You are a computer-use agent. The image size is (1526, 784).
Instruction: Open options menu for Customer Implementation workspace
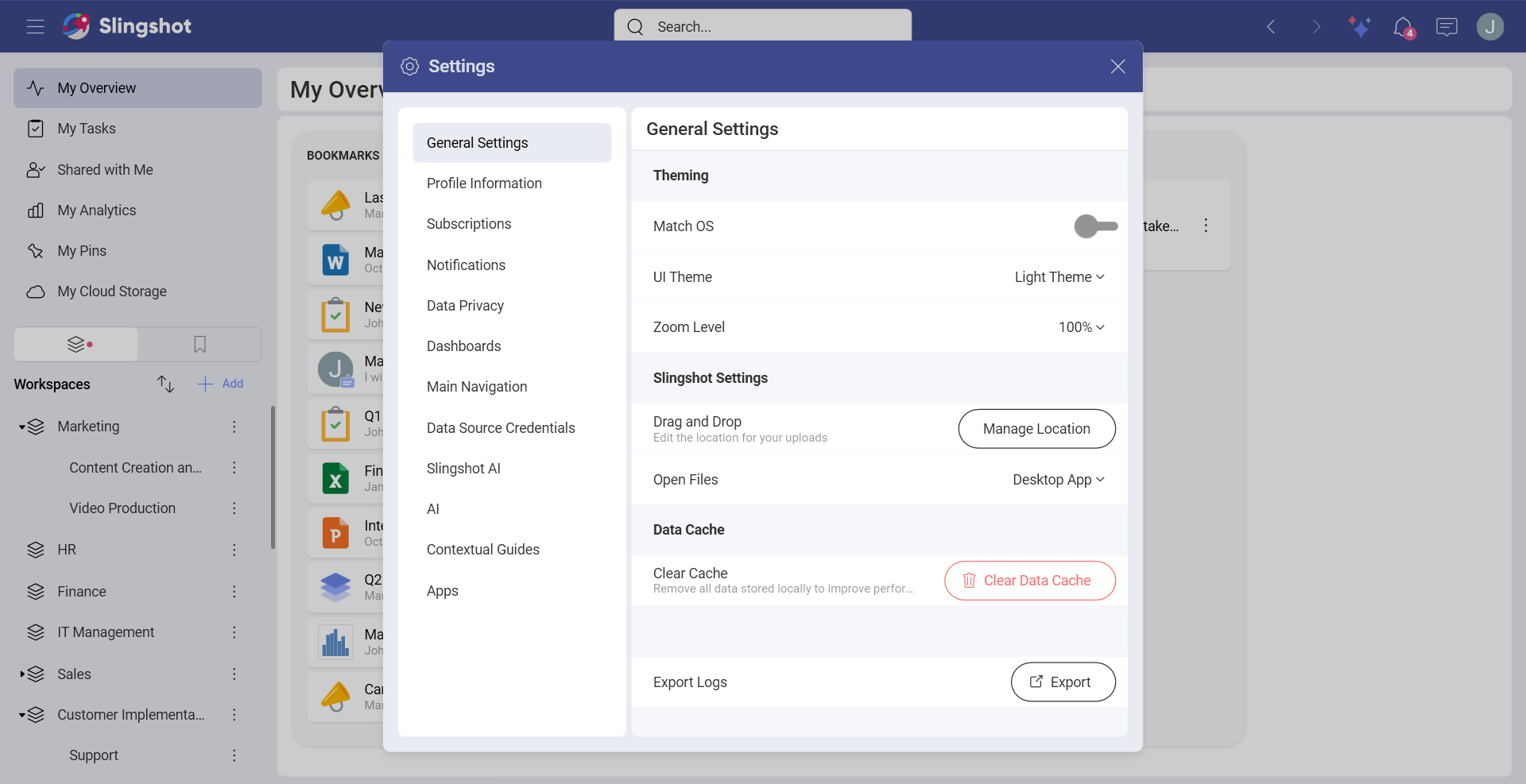(x=234, y=715)
